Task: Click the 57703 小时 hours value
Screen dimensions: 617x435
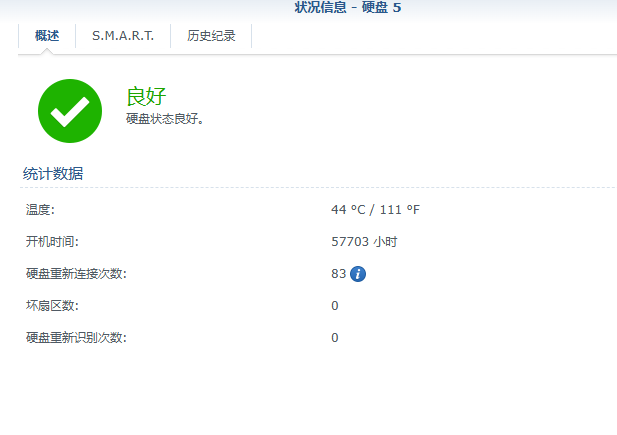Action: (x=364, y=241)
